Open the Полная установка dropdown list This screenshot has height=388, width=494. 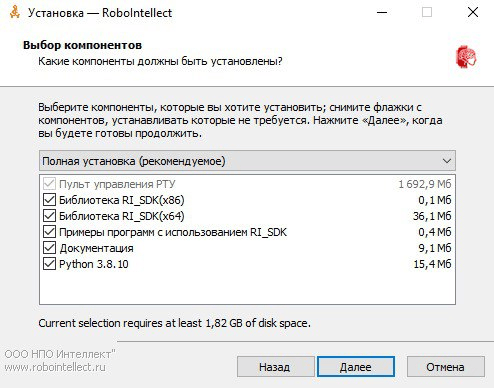tap(247, 161)
